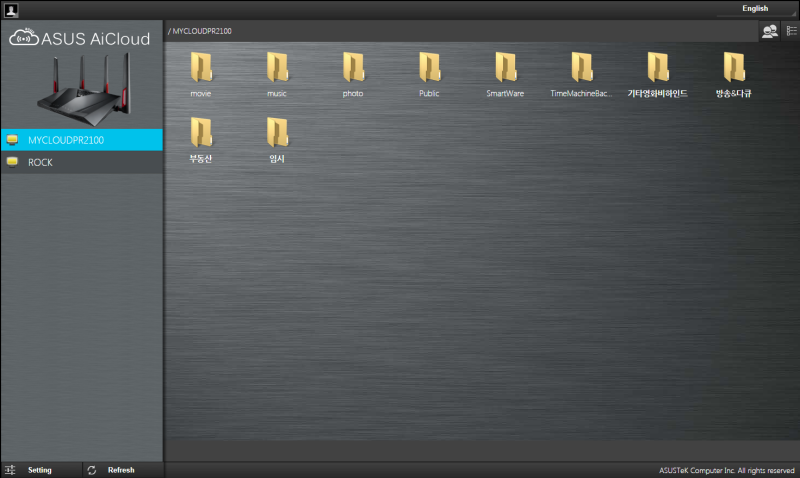Click the ASUSTeK Computer Inc. copyright text
The width and height of the screenshot is (800, 478).
(727, 470)
